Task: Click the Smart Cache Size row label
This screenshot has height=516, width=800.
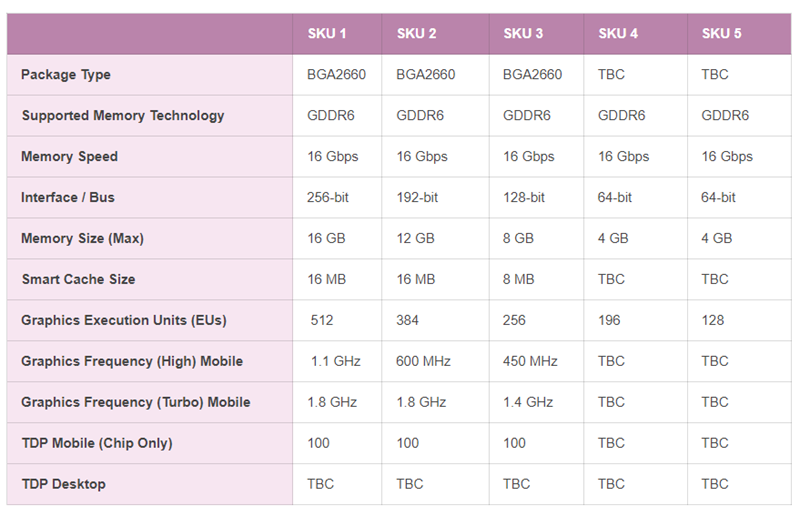Action: (79, 279)
